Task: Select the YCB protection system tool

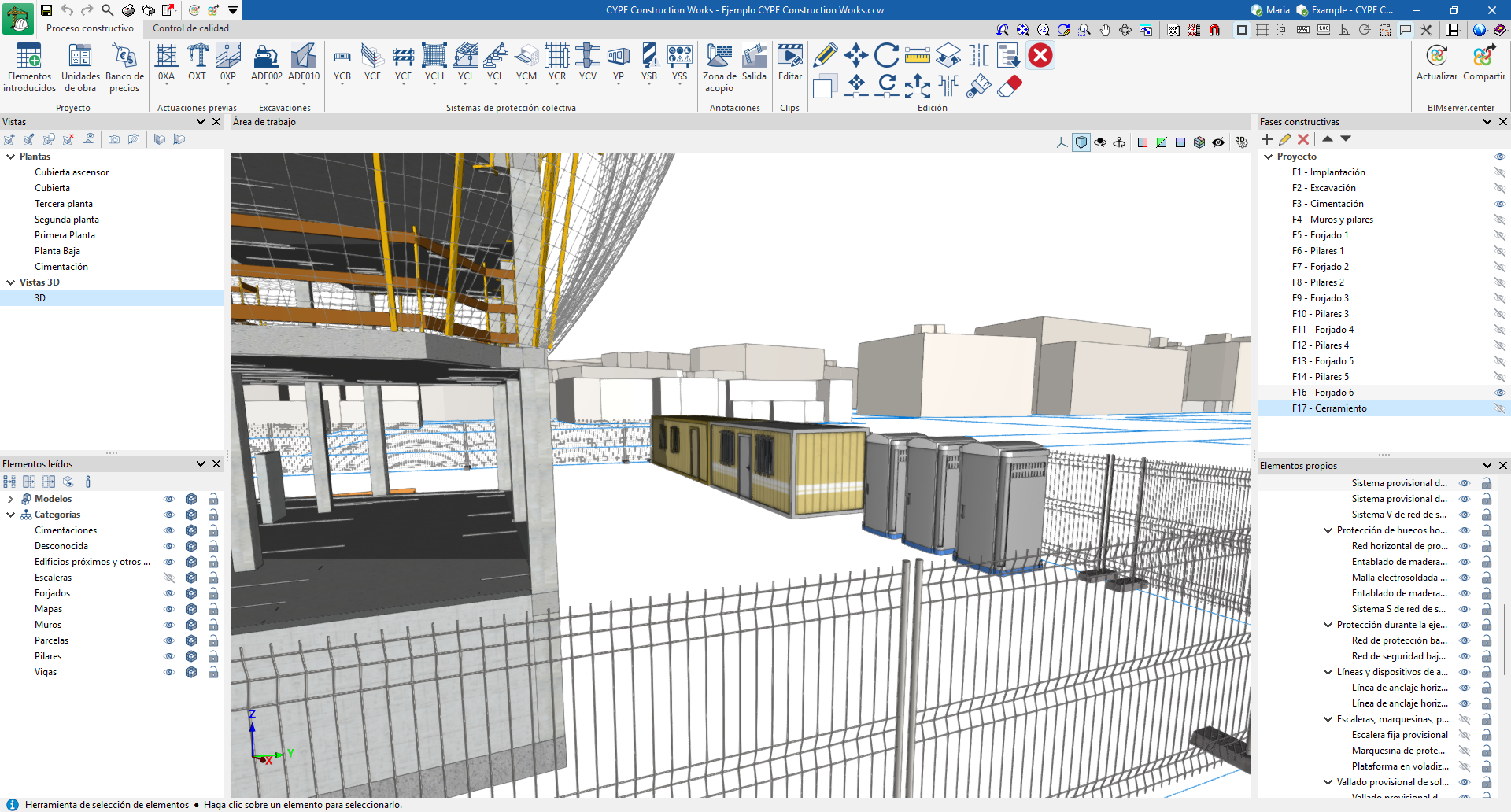Action: click(x=342, y=63)
